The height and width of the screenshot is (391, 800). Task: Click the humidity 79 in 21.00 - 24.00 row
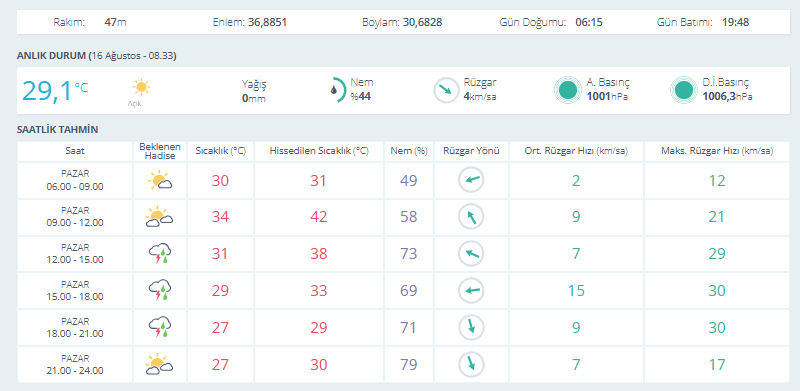click(x=409, y=364)
